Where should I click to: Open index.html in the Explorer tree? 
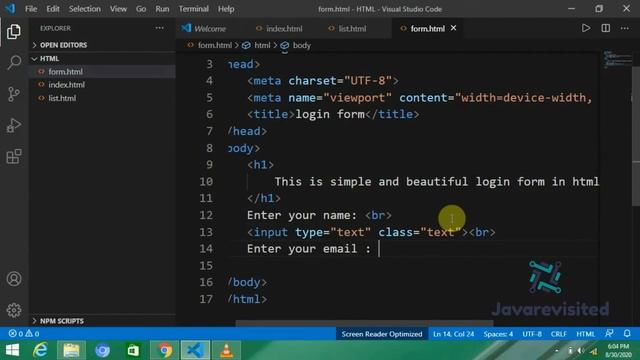(x=103, y=84)
